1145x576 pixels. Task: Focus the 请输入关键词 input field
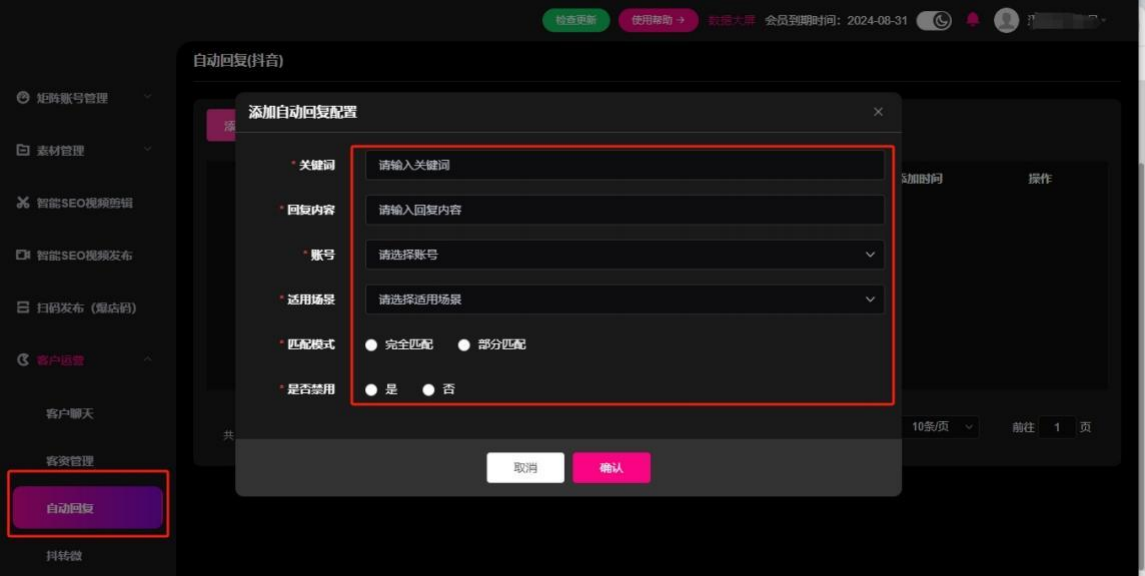[x=624, y=165]
